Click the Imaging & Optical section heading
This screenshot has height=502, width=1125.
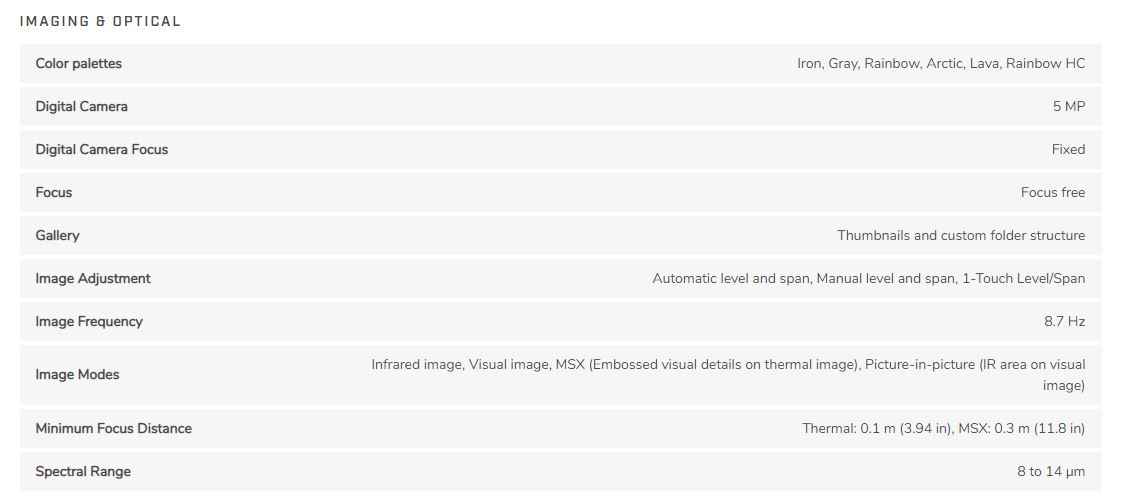point(100,22)
